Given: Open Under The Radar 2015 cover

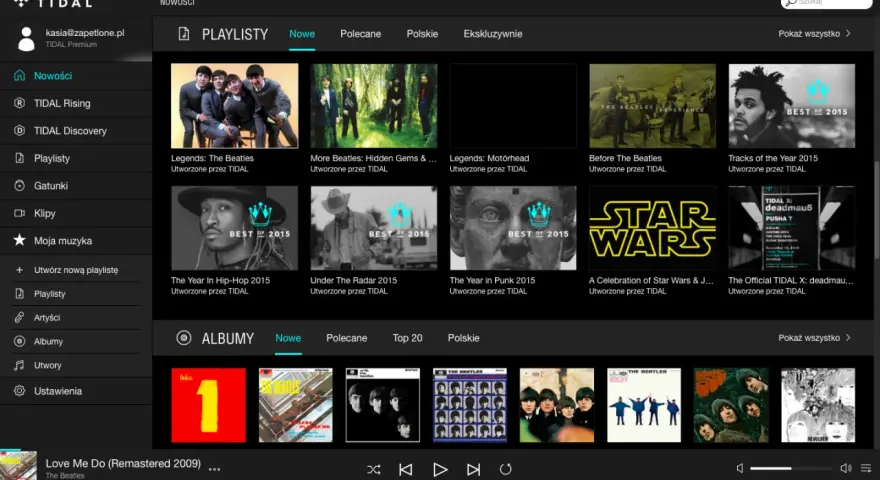Looking at the screenshot, I should click(374, 228).
